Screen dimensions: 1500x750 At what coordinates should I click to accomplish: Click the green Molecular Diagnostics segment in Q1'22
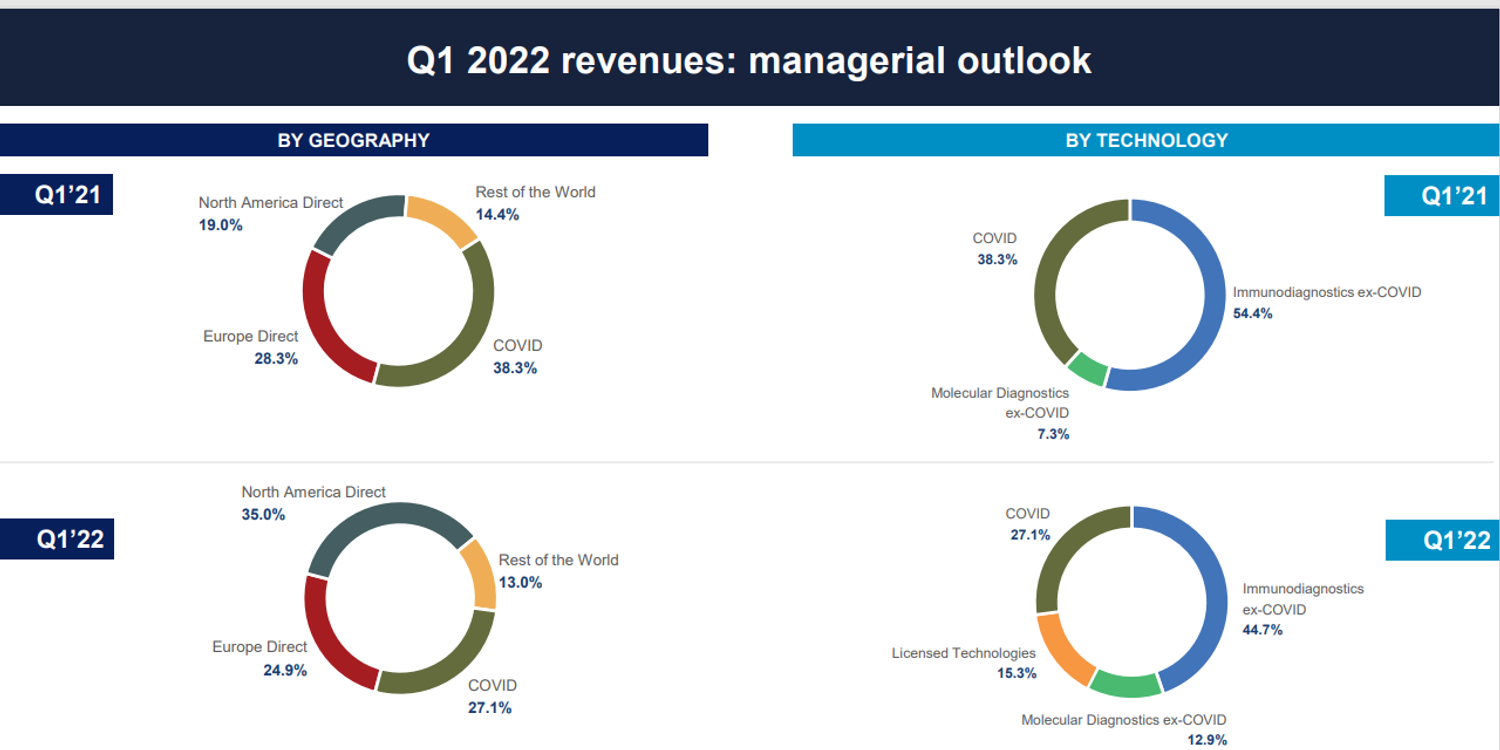[1125, 684]
